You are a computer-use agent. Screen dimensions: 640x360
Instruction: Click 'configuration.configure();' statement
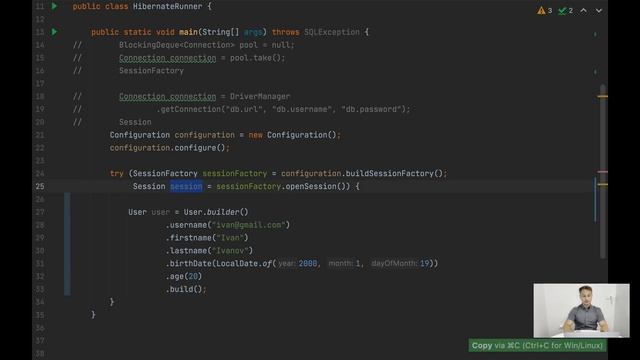170,148
